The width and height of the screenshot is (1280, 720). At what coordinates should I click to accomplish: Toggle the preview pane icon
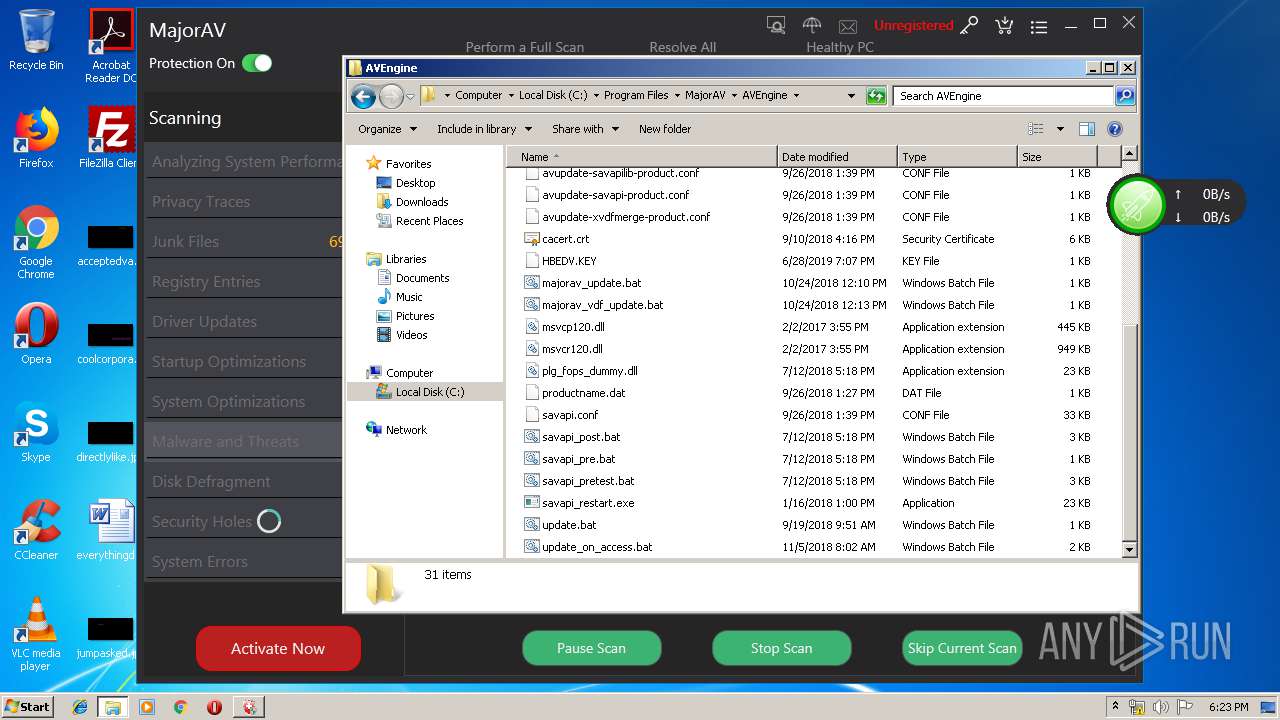(1087, 129)
